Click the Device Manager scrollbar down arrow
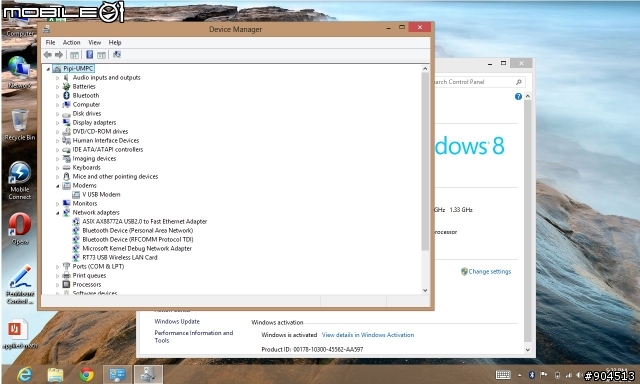This screenshot has height=384, width=640. 425,290
